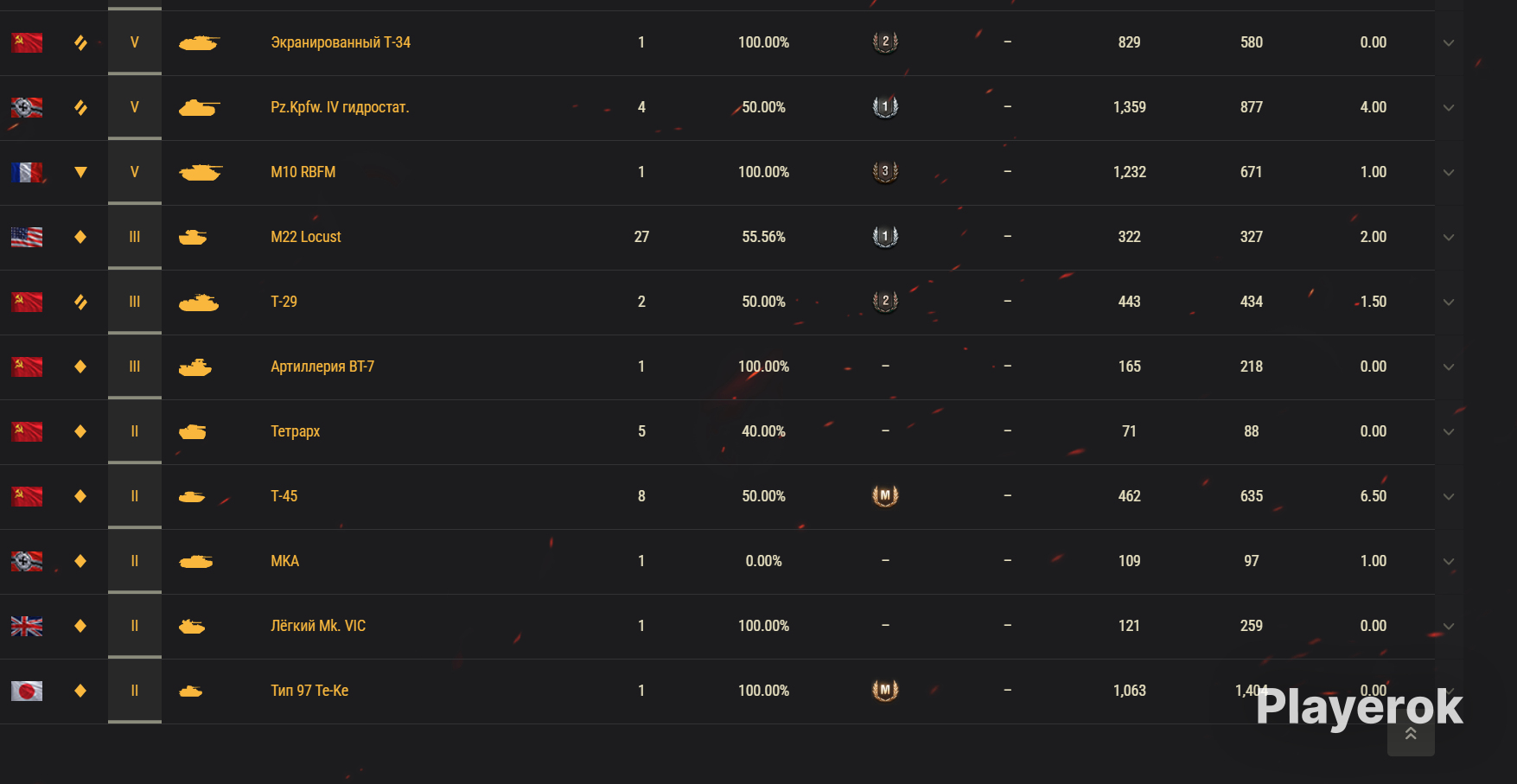
Task: Click the medium tank type icon for T-29
Action: pyautogui.click(x=80, y=302)
